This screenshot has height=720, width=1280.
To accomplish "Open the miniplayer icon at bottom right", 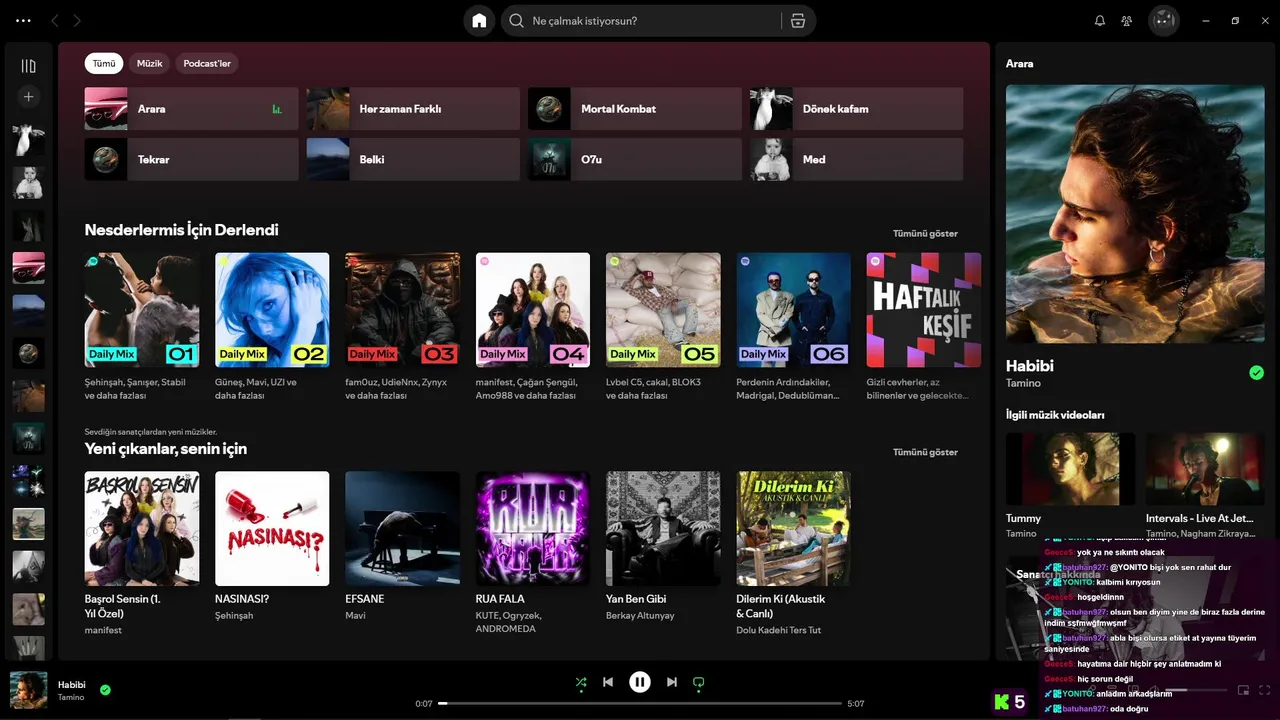I will 1243,690.
